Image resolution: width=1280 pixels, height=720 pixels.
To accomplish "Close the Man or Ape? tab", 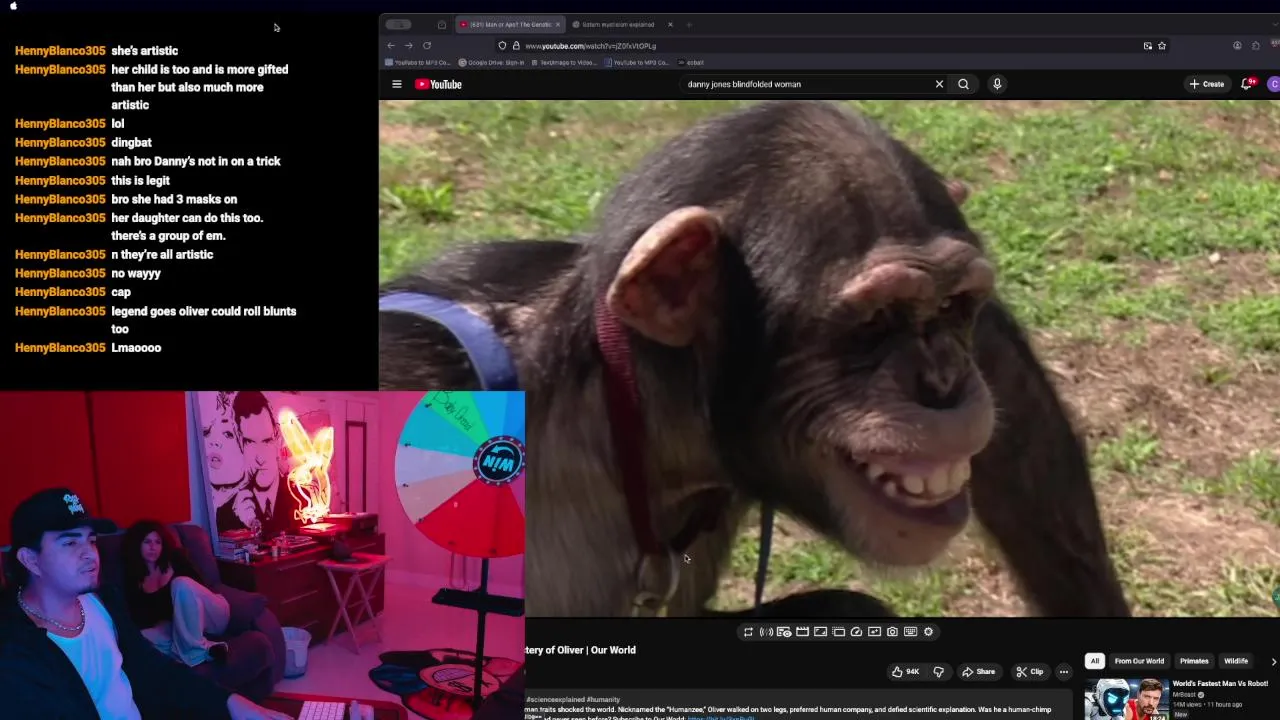I will click(559, 24).
